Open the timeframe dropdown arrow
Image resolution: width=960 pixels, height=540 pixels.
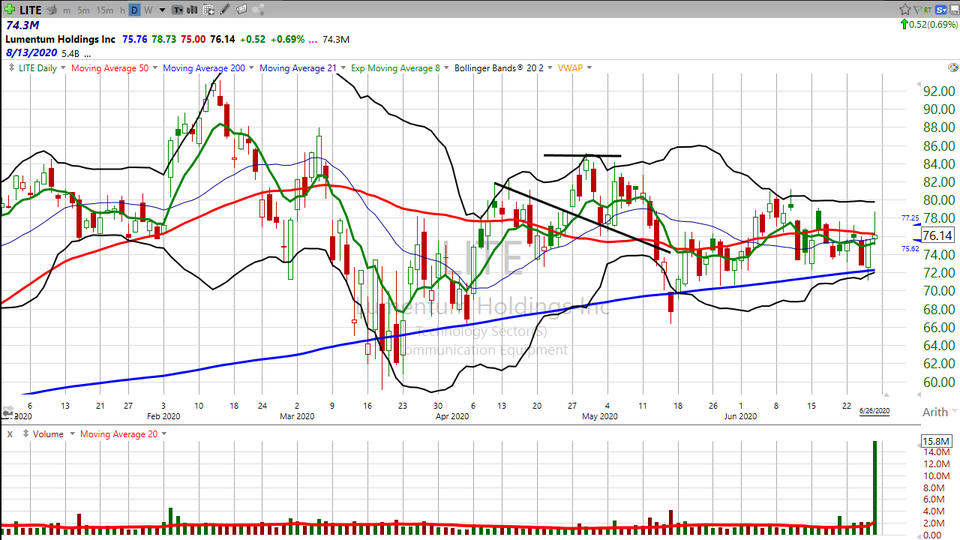coord(162,10)
